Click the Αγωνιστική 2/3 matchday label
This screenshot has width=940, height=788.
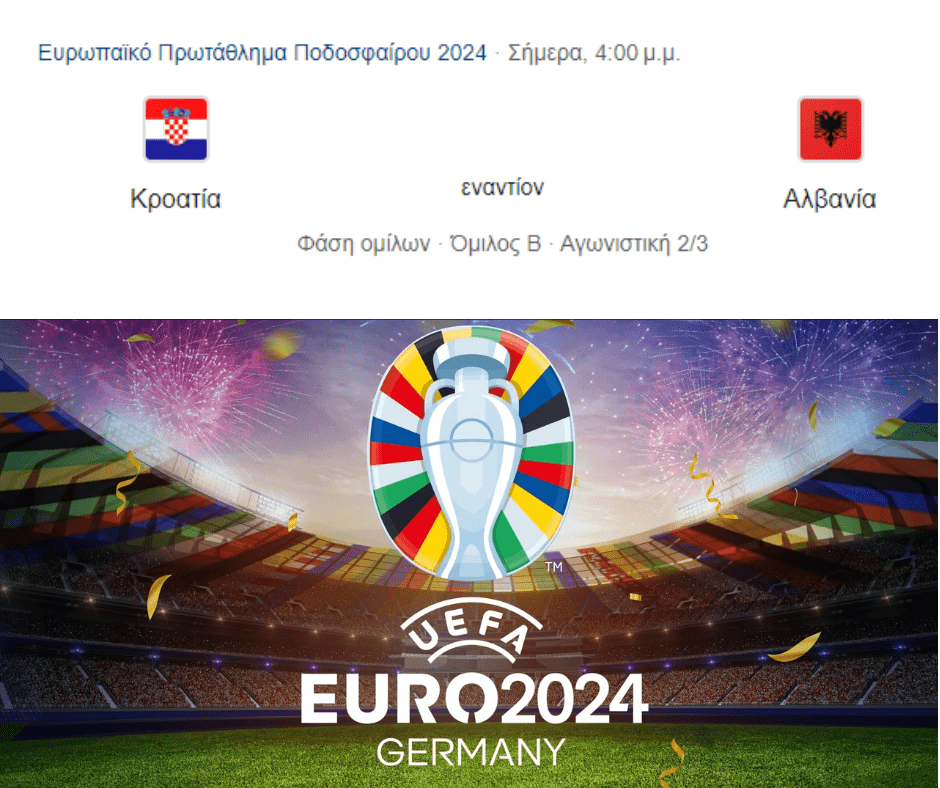tap(634, 244)
